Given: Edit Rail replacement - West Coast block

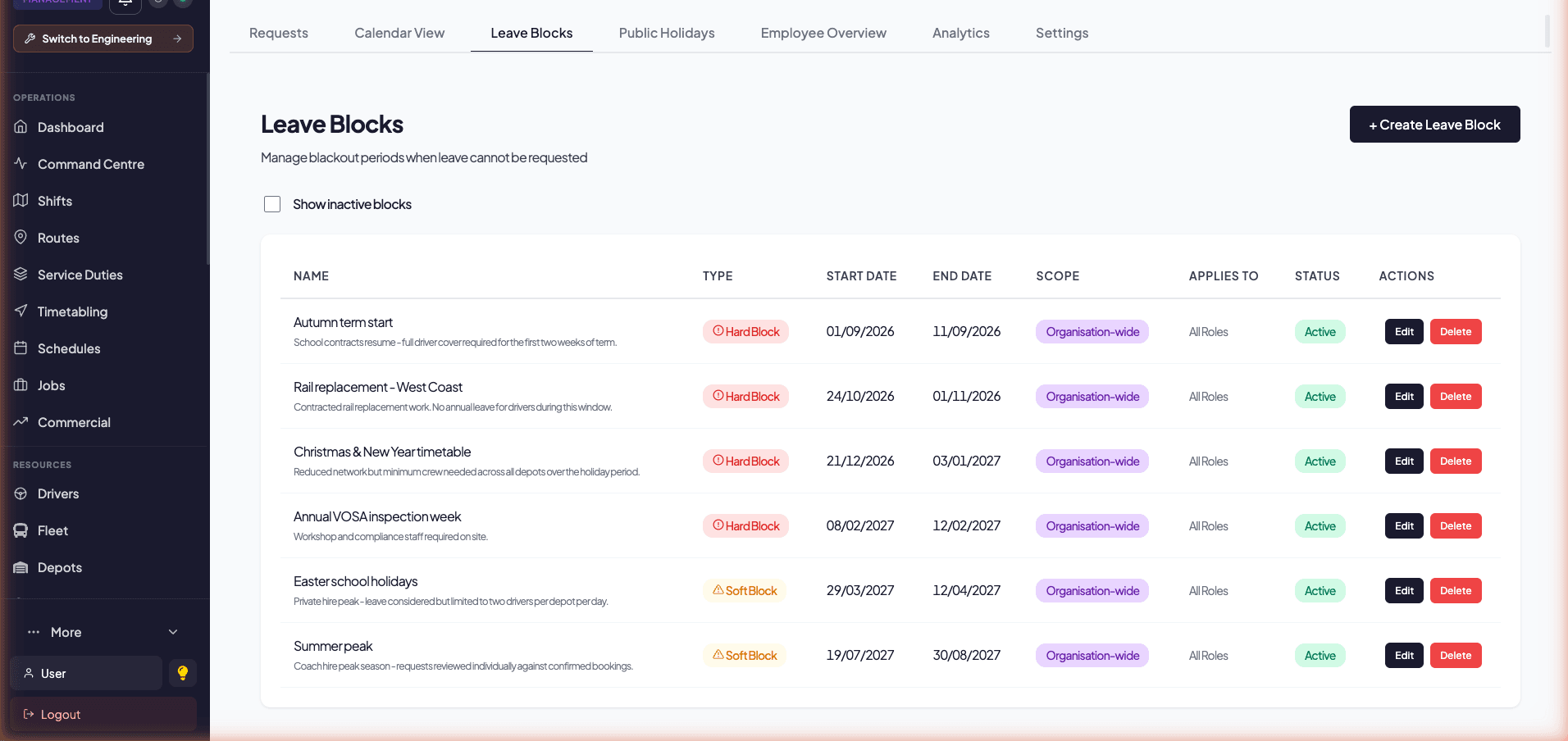Looking at the screenshot, I should pyautogui.click(x=1404, y=397).
